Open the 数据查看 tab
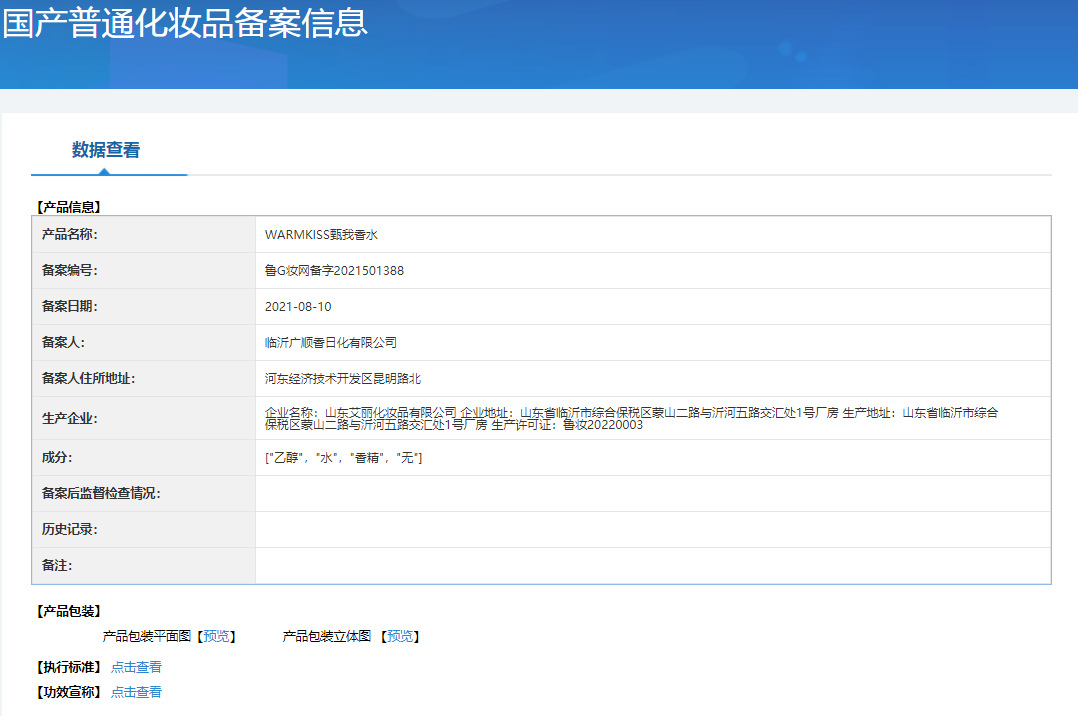Screen dimensions: 1078x716 point(106,150)
